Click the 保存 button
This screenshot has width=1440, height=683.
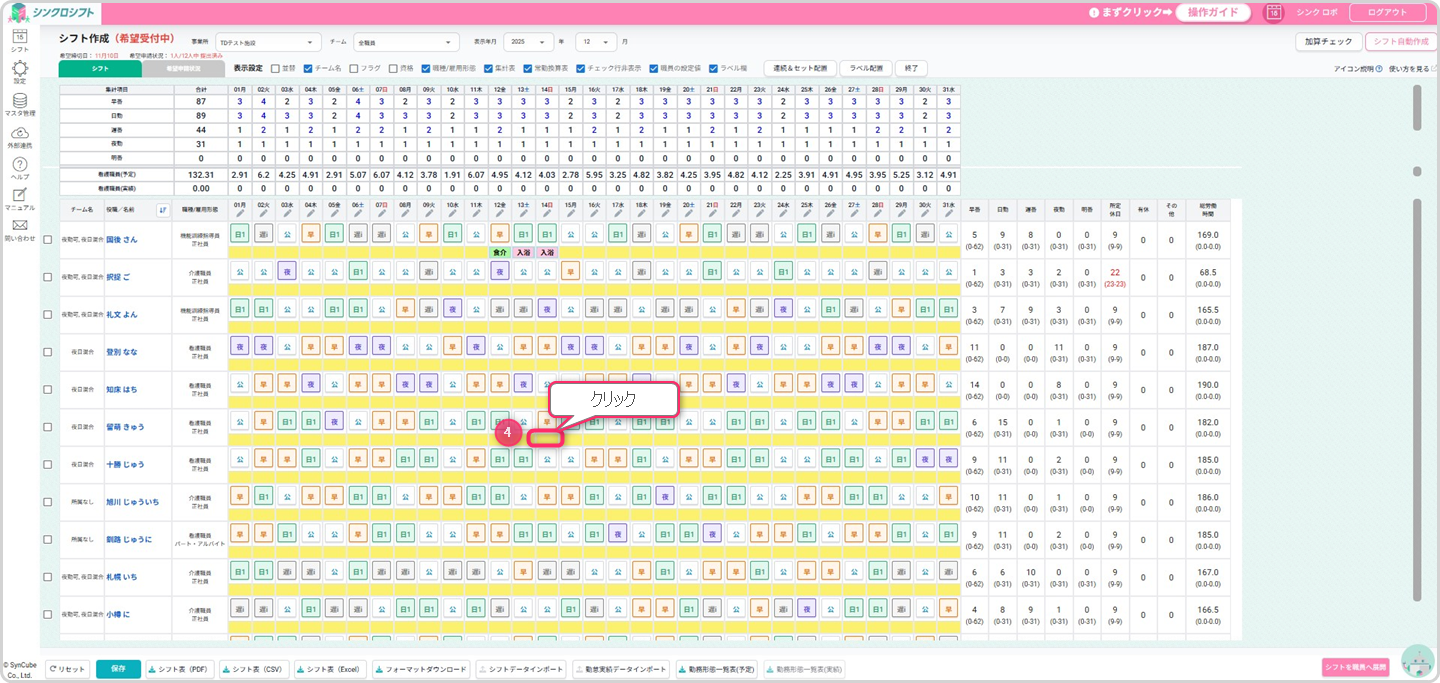(x=118, y=669)
